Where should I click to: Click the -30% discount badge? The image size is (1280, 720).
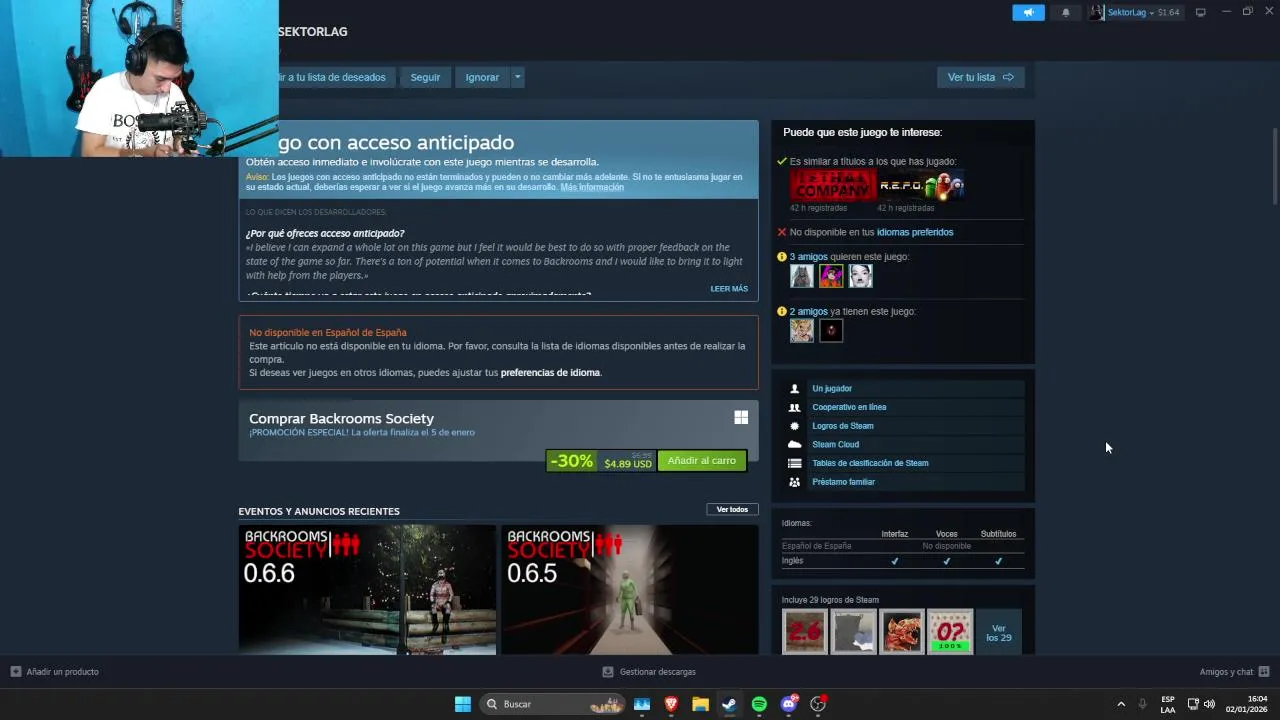click(571, 461)
